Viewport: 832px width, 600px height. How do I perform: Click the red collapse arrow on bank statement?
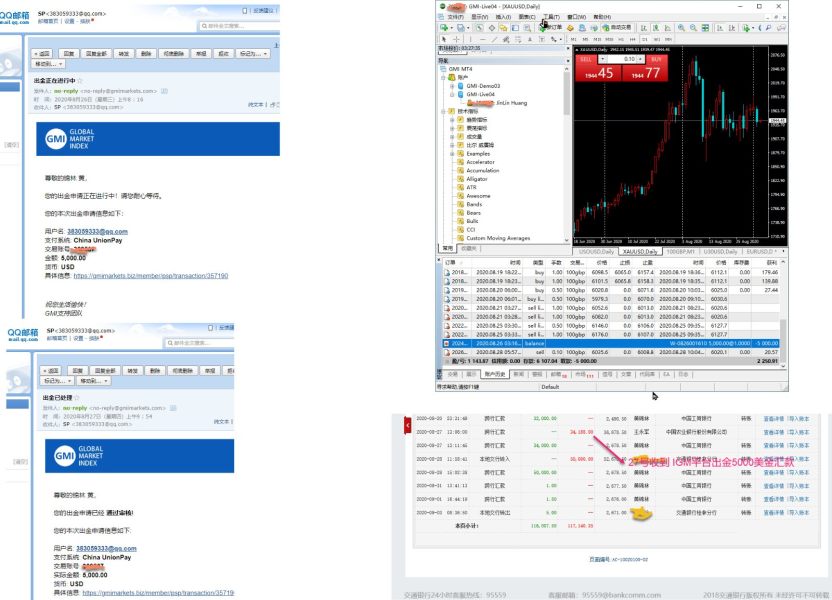(408, 425)
